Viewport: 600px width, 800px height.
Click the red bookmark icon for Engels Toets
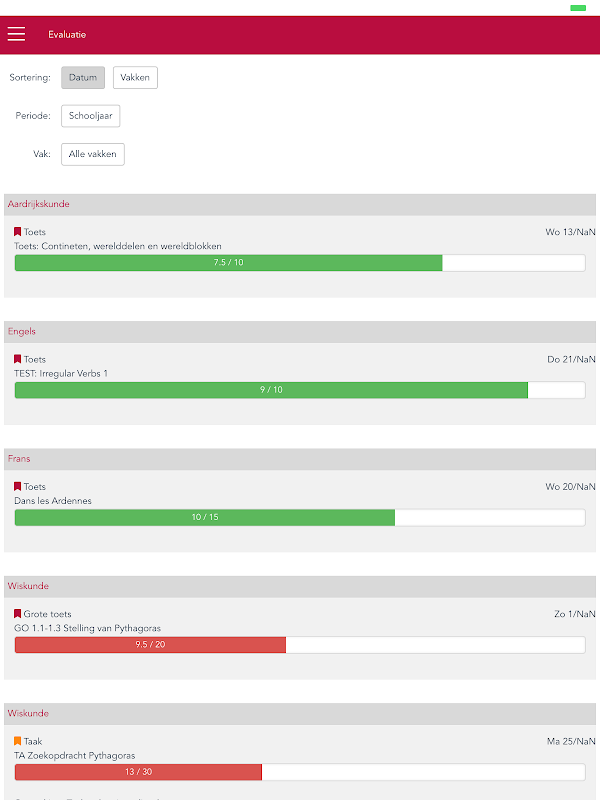click(x=18, y=359)
